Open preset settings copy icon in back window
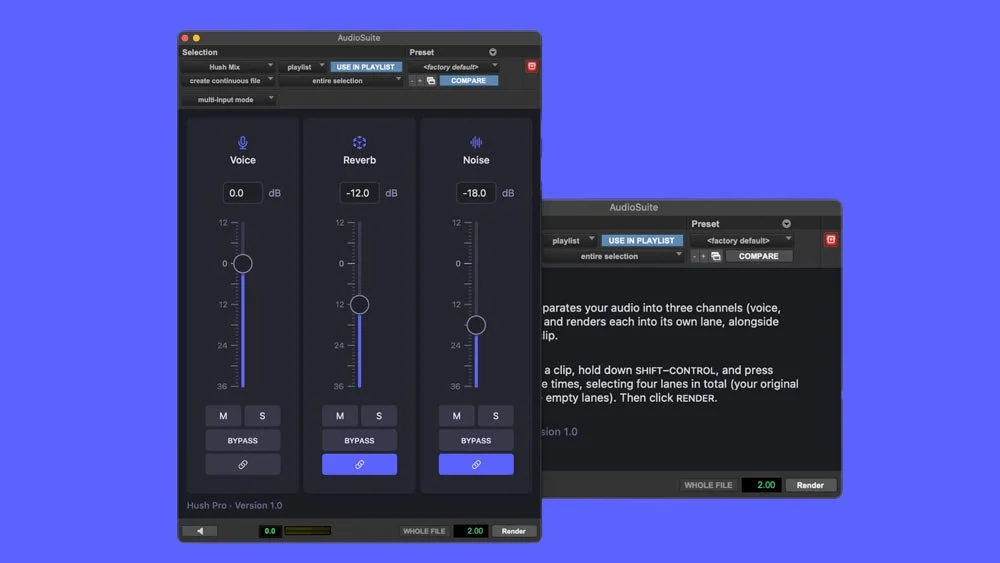Viewport: 1000px width, 563px height. pyautogui.click(x=716, y=256)
